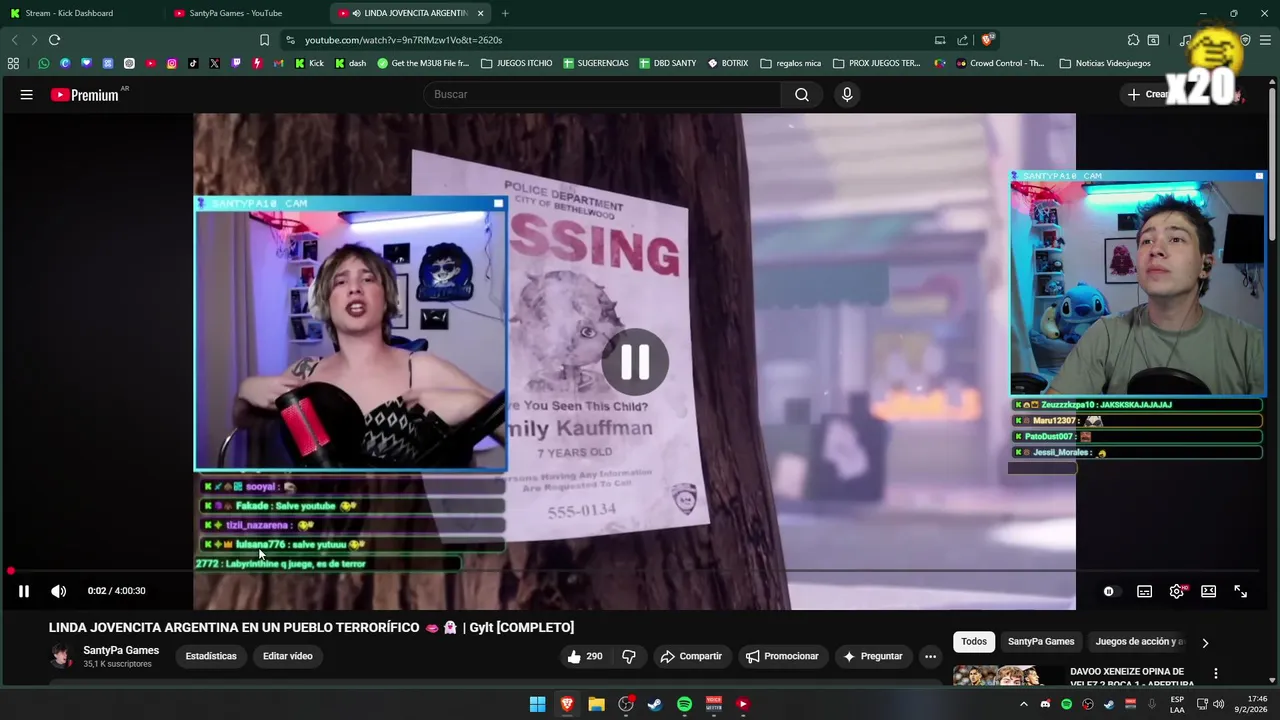This screenshot has width=1280, height=720.
Task: Click the youtube.com address bar URL
Action: tap(403, 40)
